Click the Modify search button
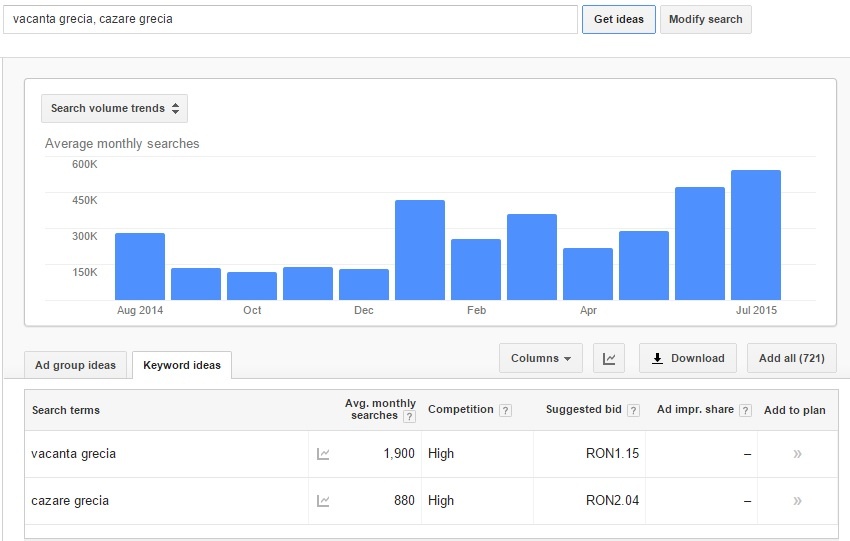850x541 pixels. pyautogui.click(x=705, y=20)
